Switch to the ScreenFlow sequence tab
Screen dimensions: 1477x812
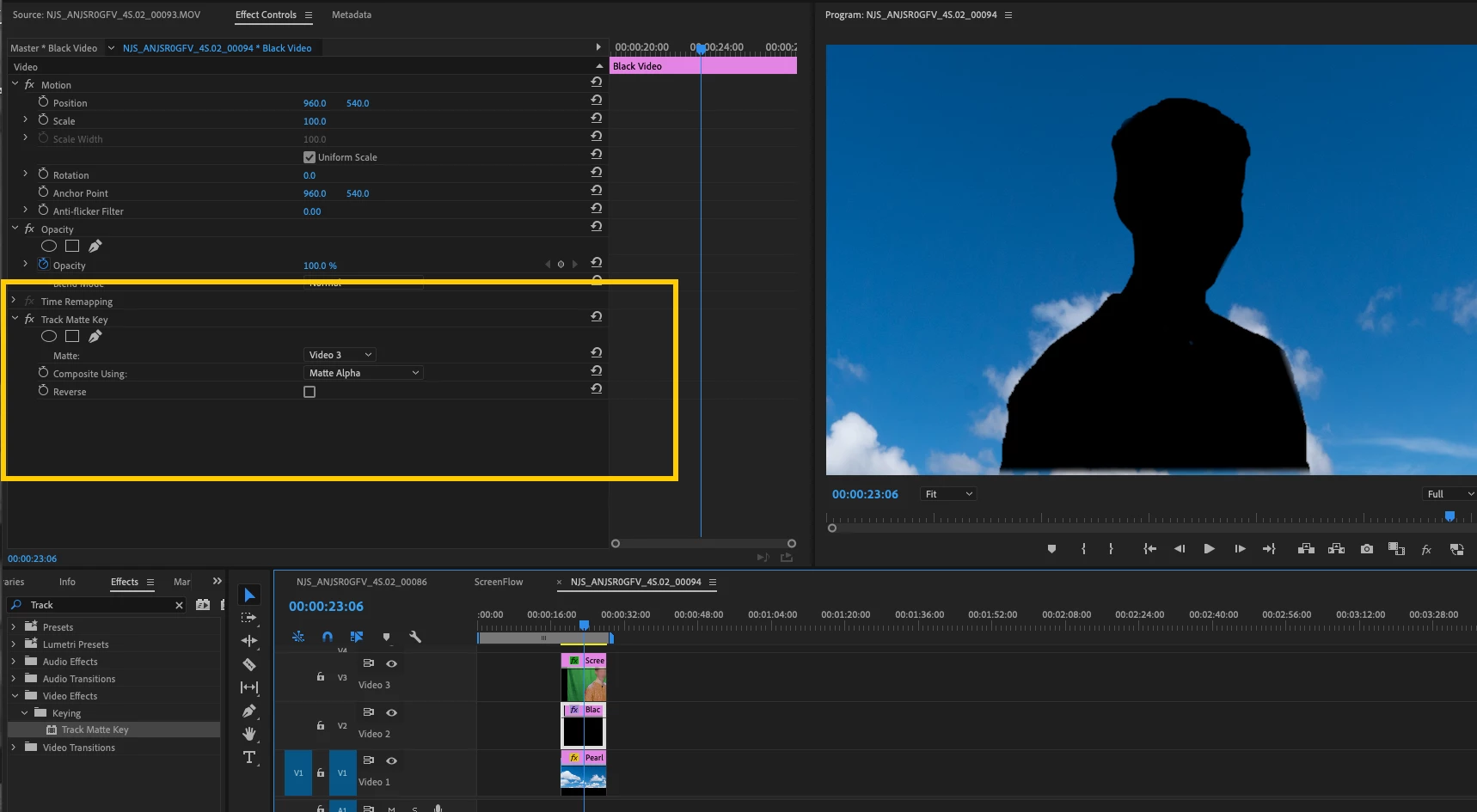pos(499,582)
